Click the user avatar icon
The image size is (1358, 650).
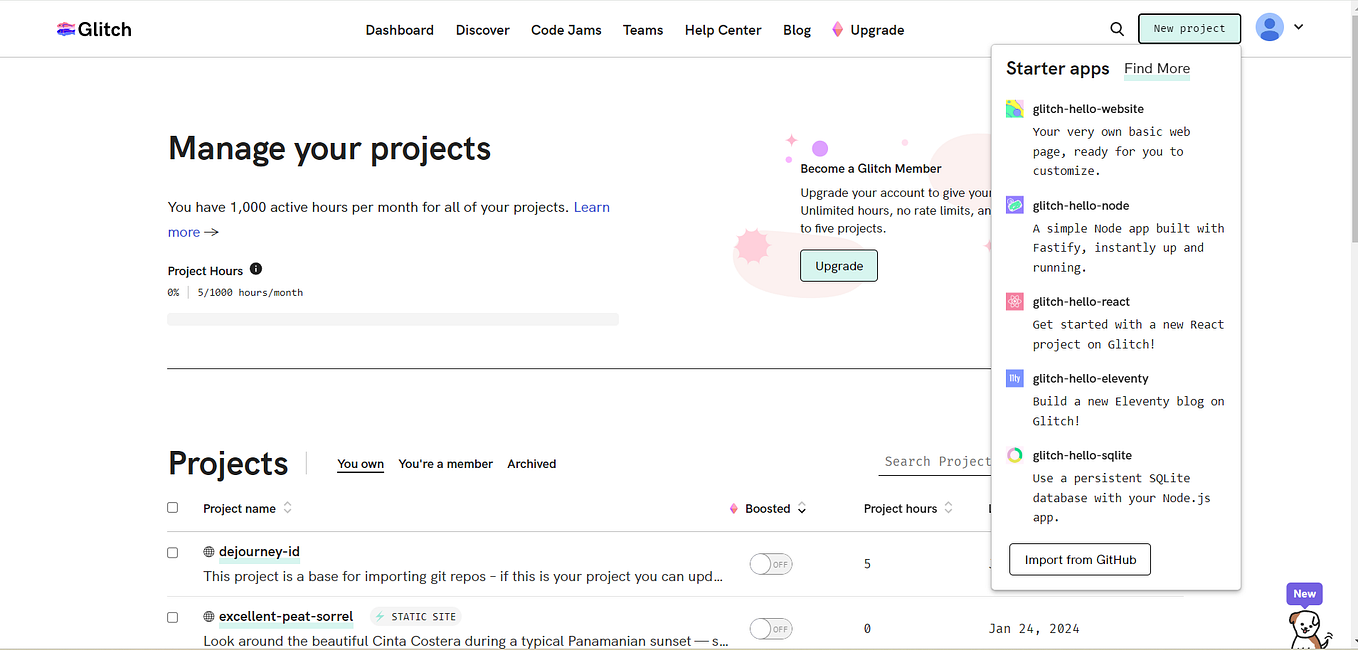(x=1269, y=27)
